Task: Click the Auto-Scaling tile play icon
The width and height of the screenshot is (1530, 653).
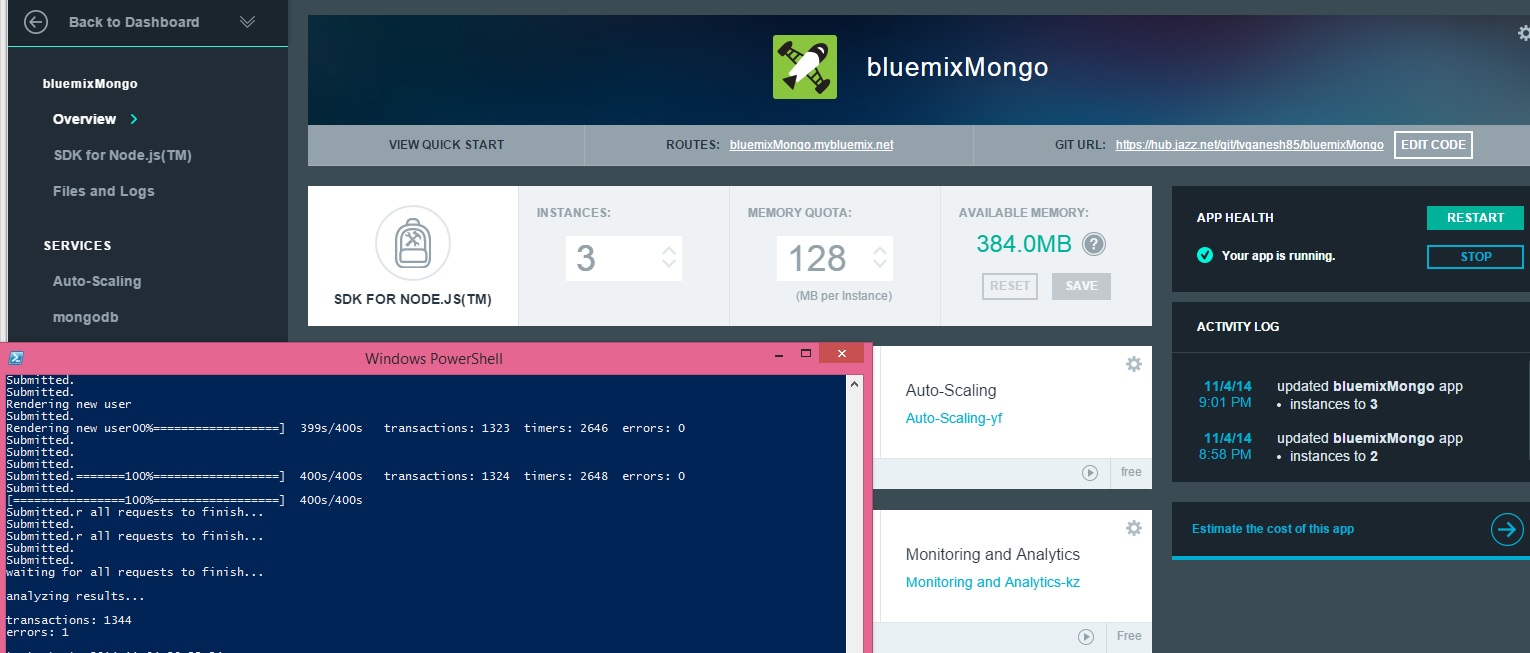Action: (x=1090, y=473)
